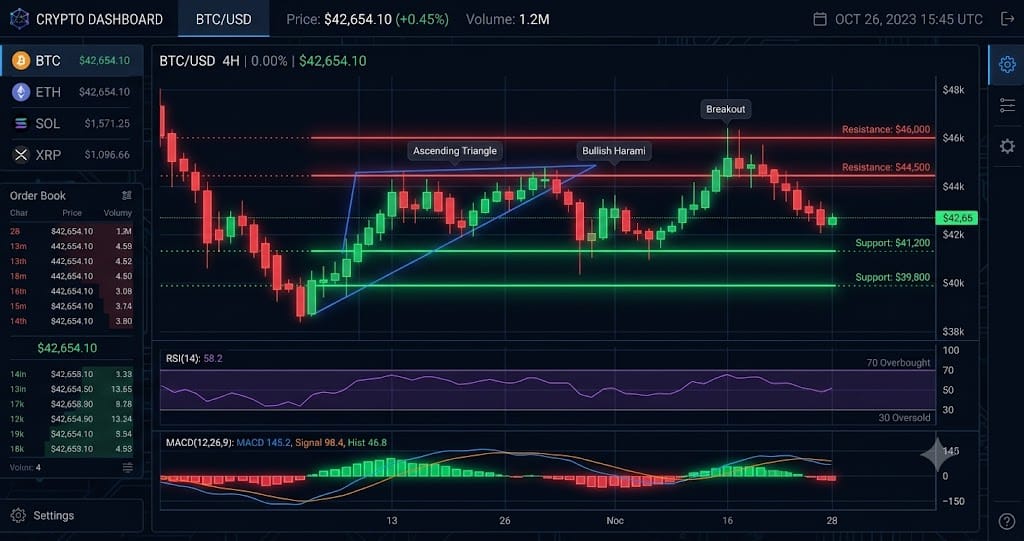Click the list icon at Order Book bottom

coord(127,467)
